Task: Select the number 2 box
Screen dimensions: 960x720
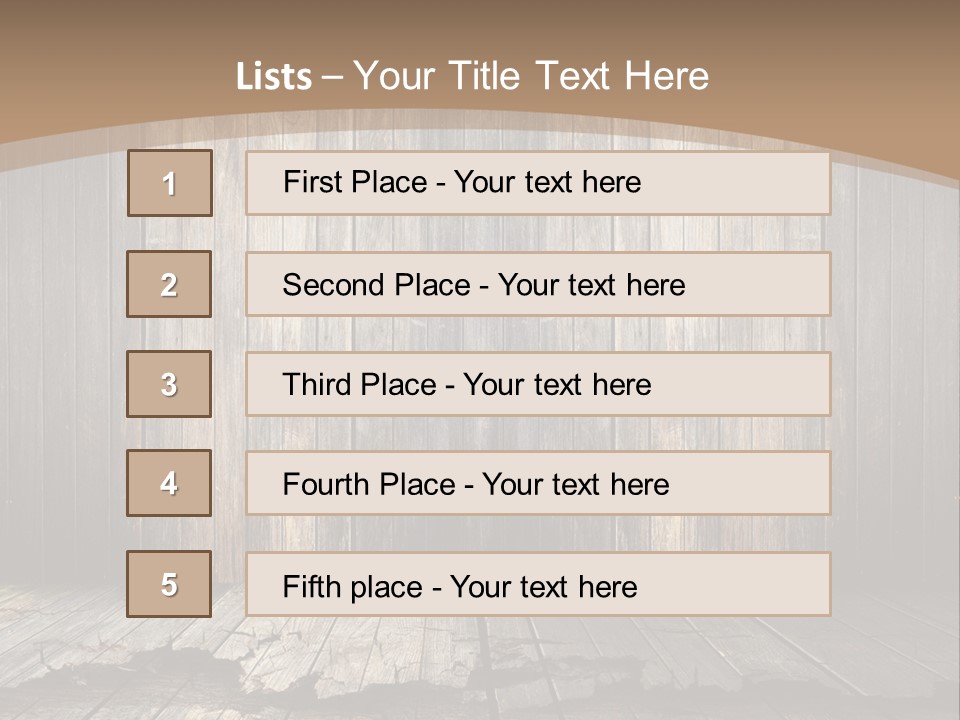Action: [169, 284]
